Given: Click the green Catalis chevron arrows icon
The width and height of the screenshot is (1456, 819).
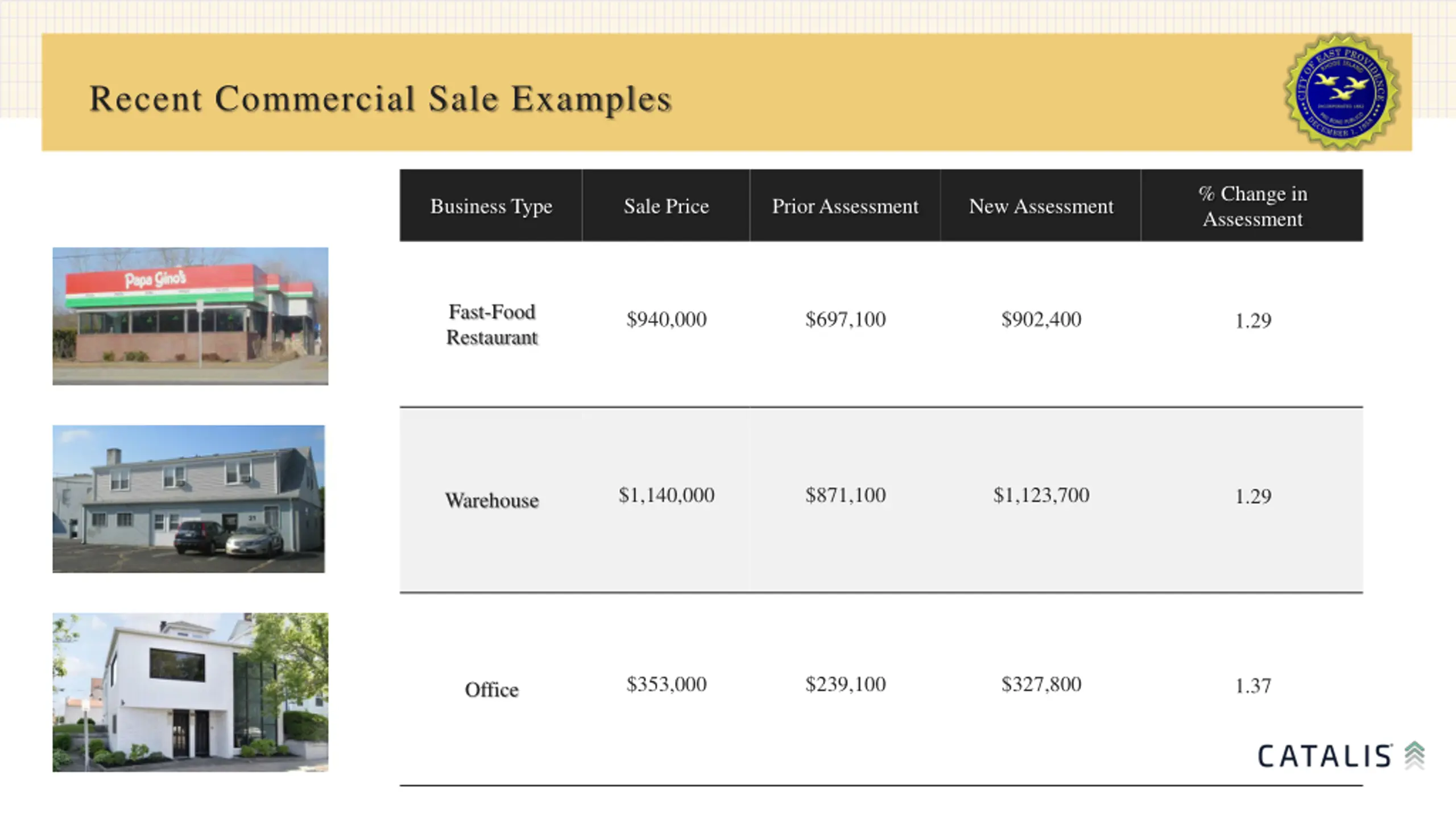Looking at the screenshot, I should [1414, 756].
